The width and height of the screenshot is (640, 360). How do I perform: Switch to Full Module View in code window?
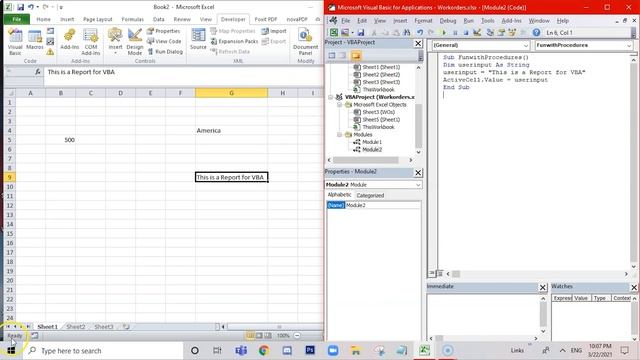click(x=440, y=273)
